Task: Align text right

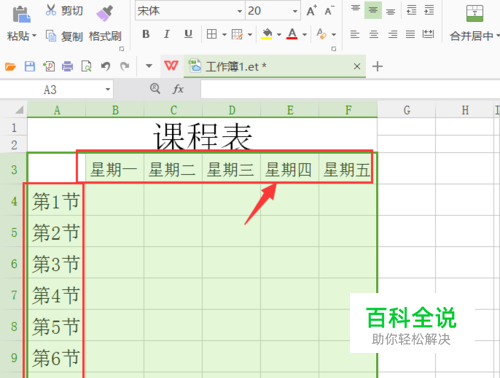Action: (x=393, y=34)
